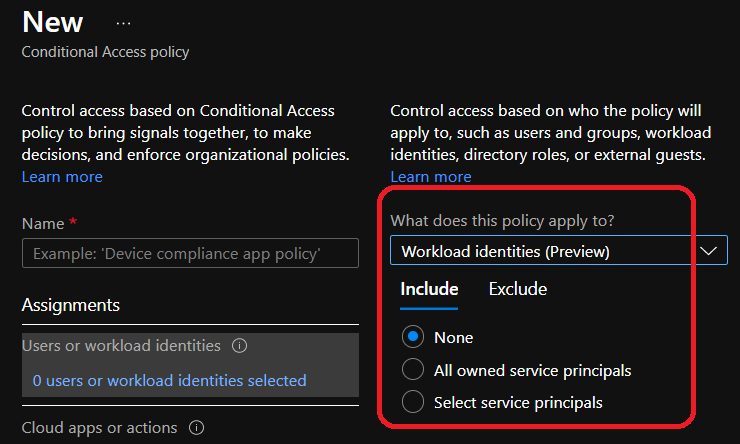Open the ellipsis more options menu

click(124, 22)
